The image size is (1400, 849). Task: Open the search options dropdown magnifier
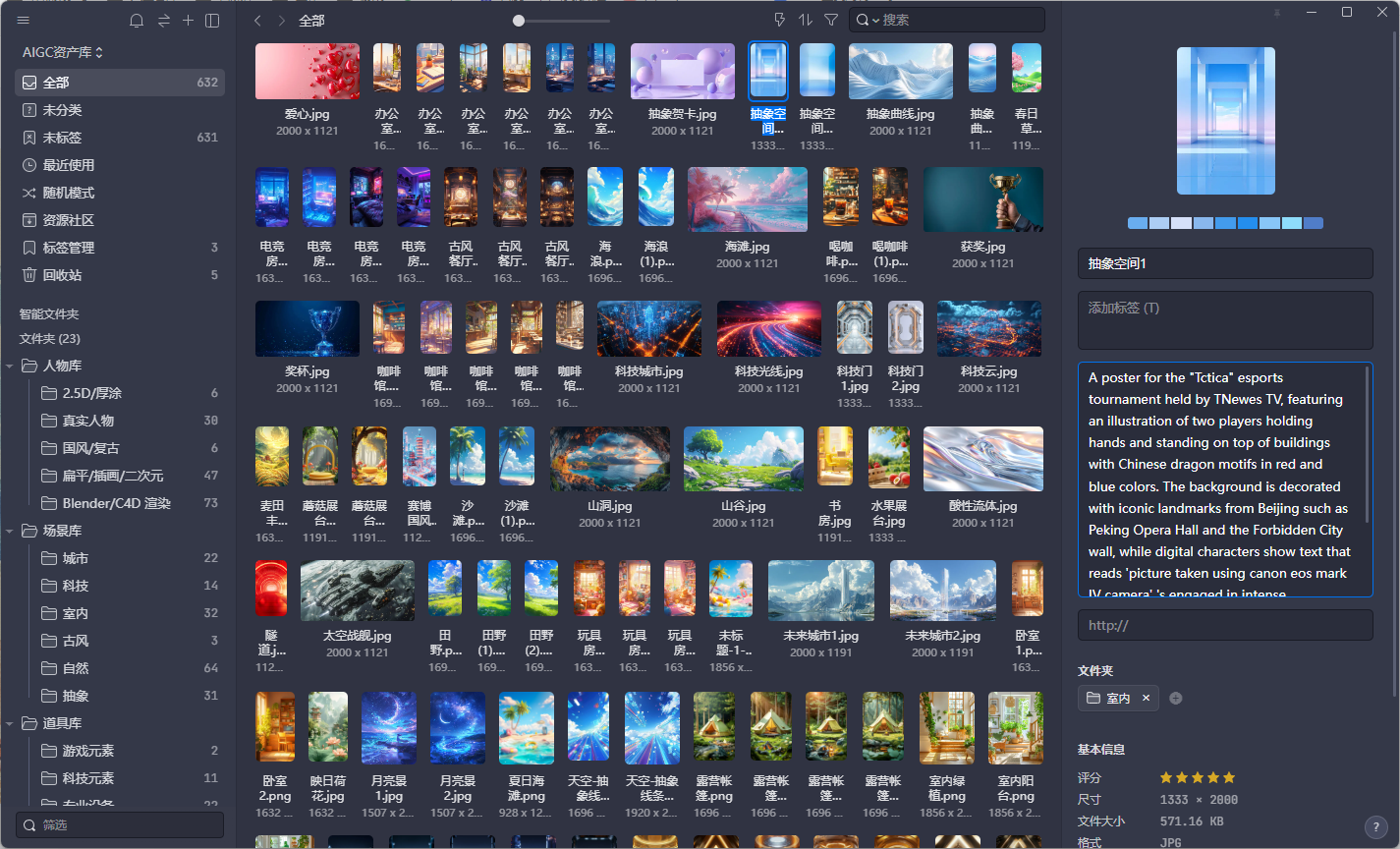point(866,20)
